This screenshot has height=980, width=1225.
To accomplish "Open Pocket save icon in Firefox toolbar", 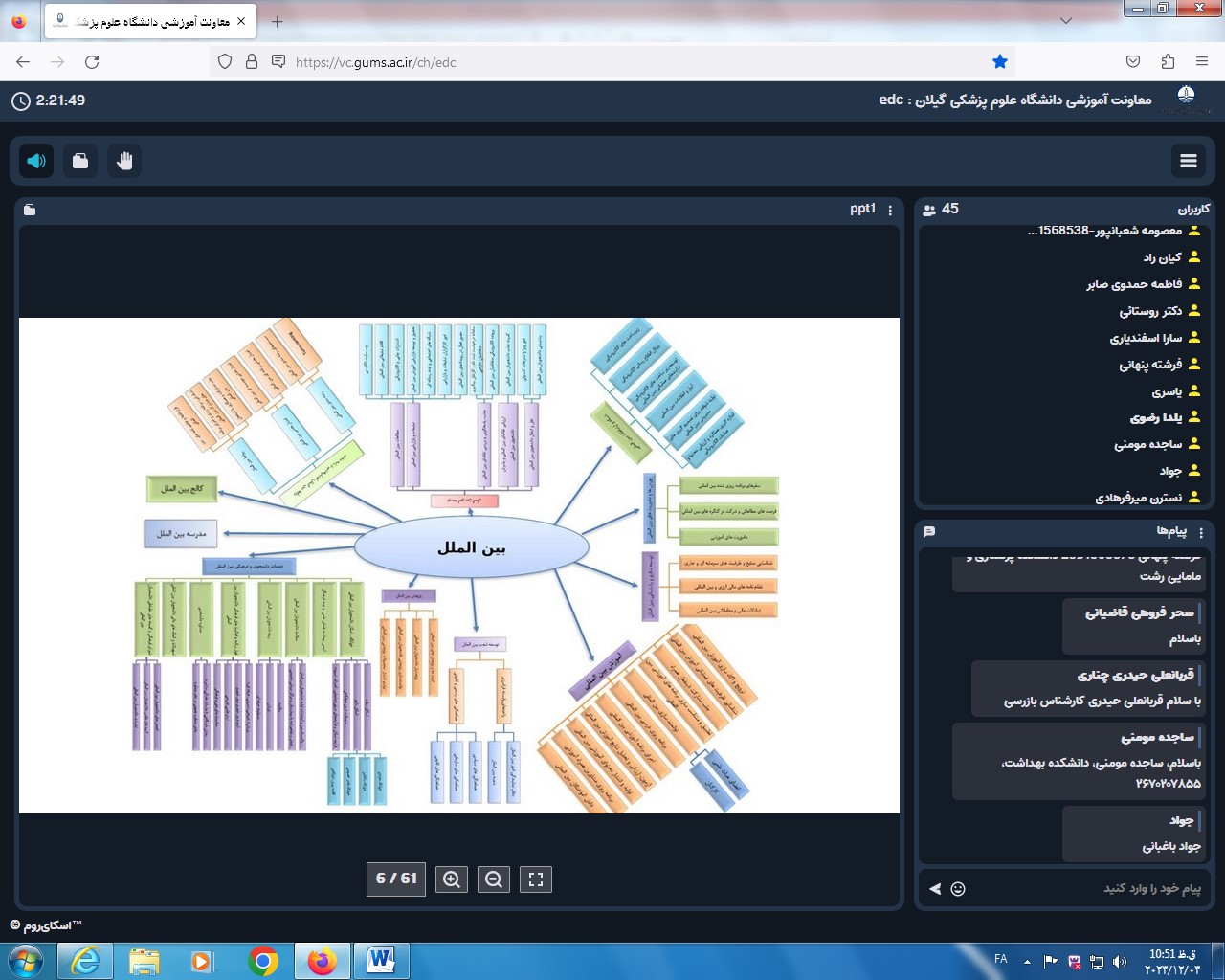I will (1133, 61).
